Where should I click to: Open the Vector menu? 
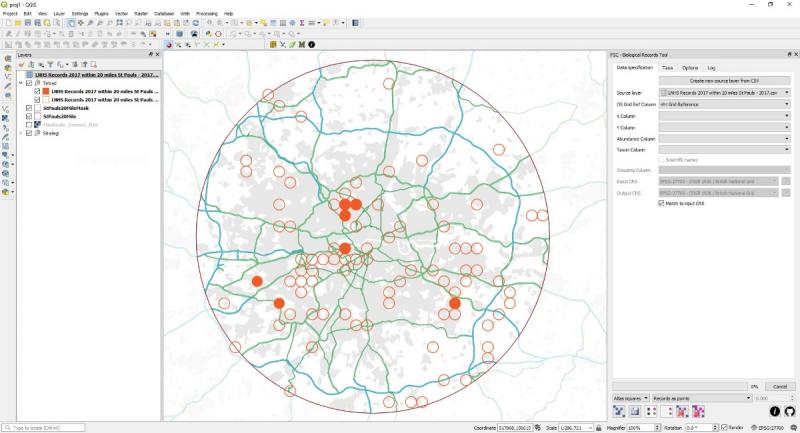click(121, 14)
